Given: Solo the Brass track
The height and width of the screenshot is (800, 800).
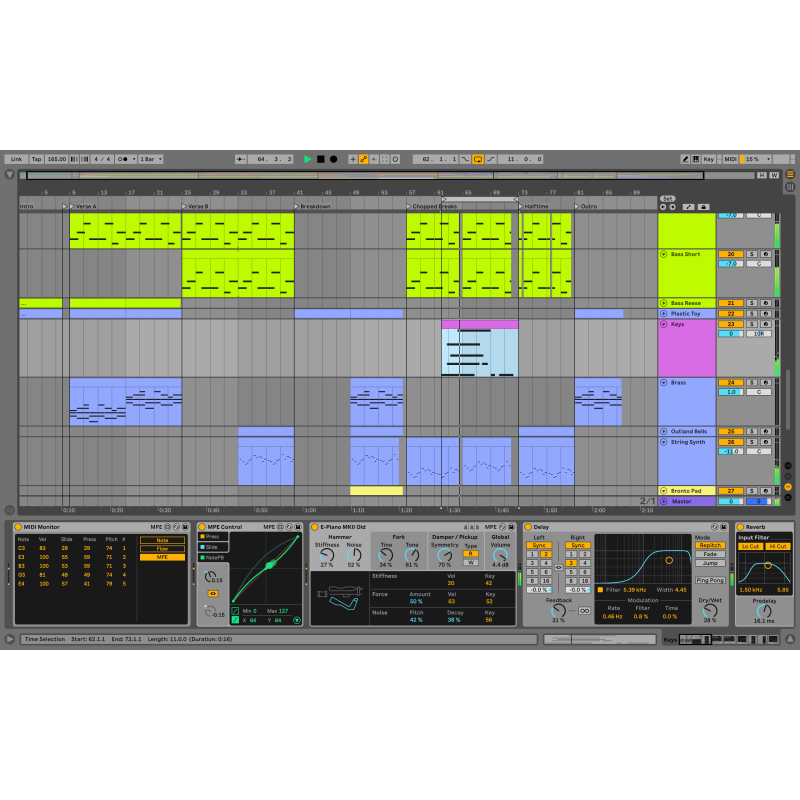Looking at the screenshot, I should click(x=751, y=382).
